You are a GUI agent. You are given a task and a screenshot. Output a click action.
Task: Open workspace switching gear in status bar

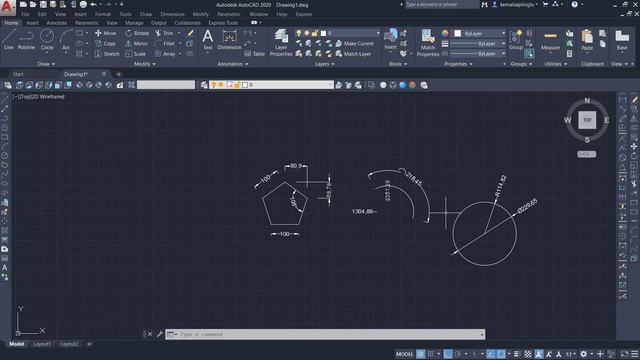(x=584, y=354)
